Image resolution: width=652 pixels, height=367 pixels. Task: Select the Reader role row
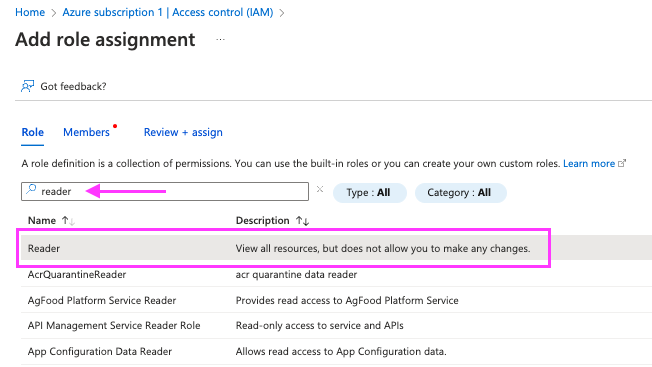click(x=336, y=248)
